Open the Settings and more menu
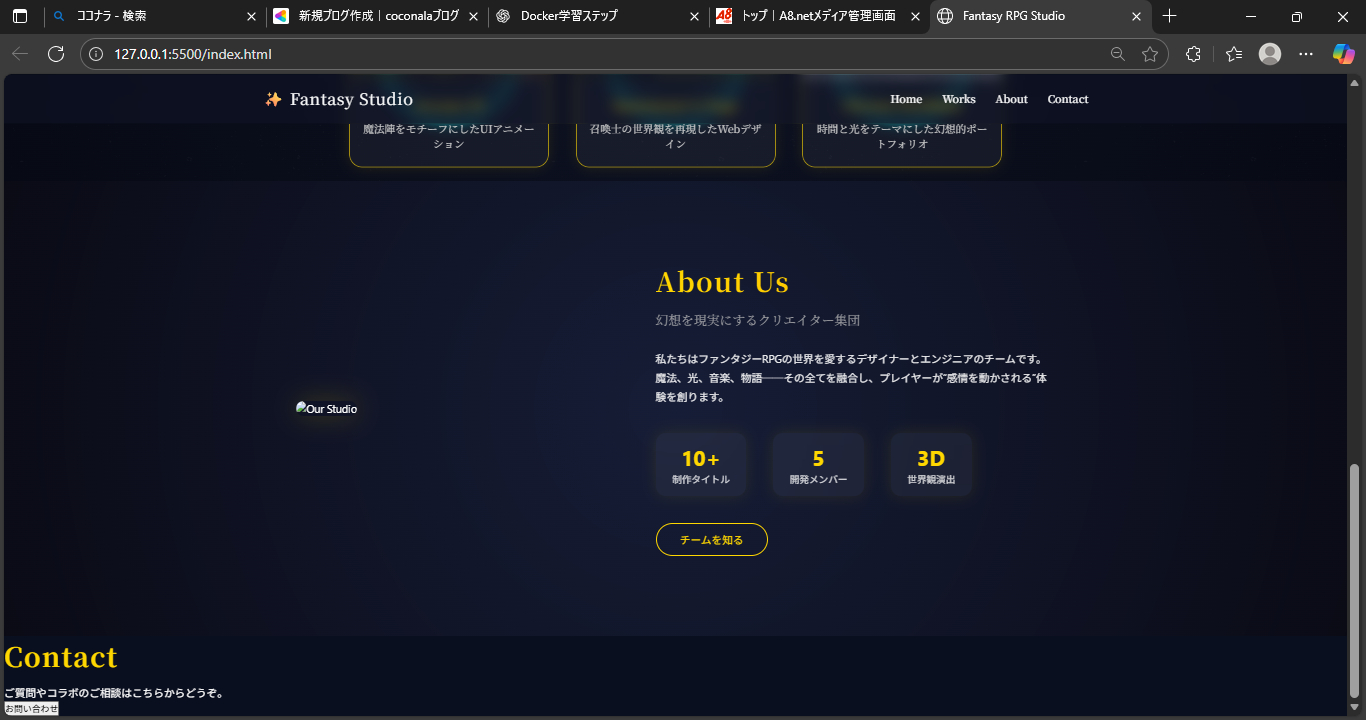The width and height of the screenshot is (1366, 720). tap(1306, 53)
